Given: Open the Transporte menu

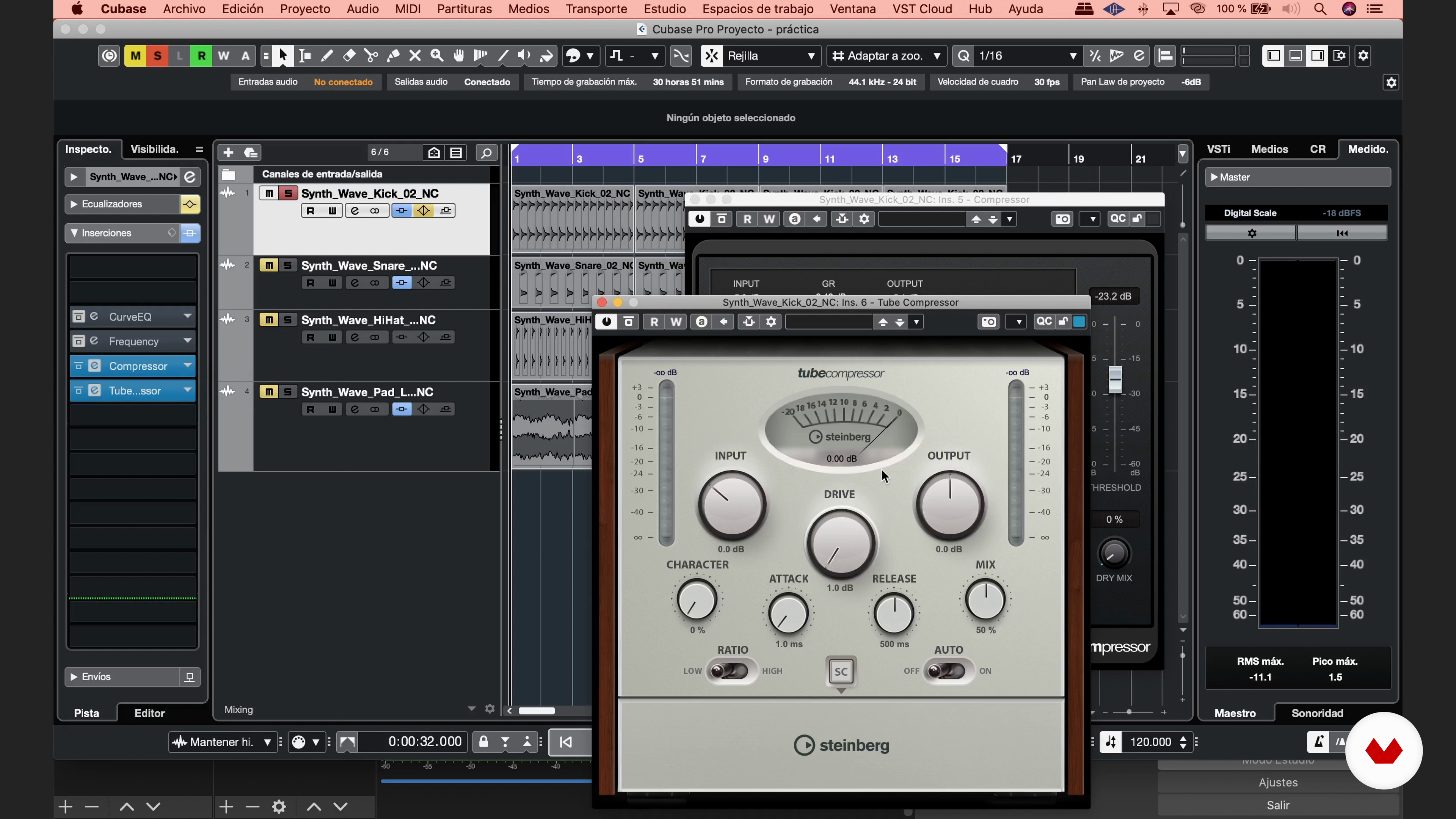Looking at the screenshot, I should pos(596,9).
